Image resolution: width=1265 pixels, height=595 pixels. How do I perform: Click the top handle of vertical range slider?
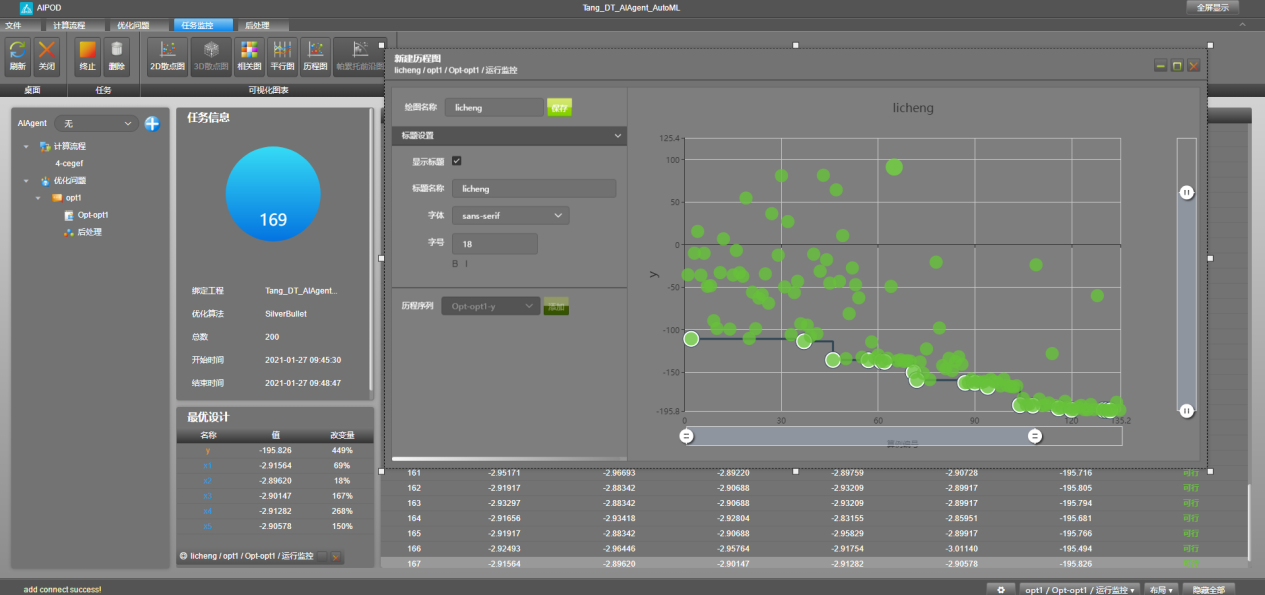(1187, 192)
